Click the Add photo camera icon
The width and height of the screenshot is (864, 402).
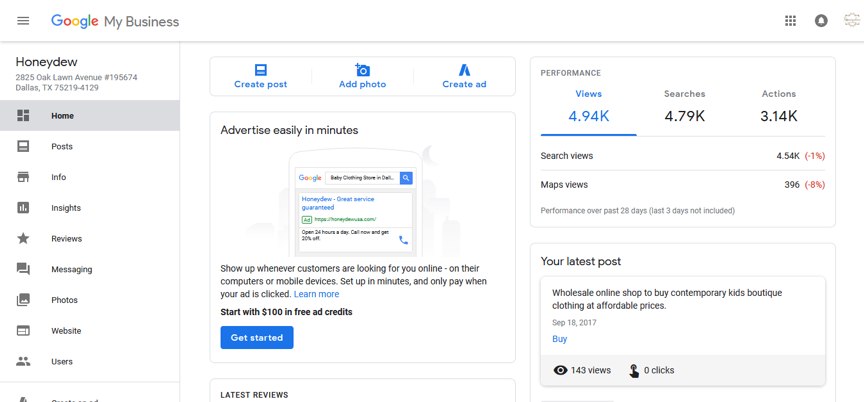click(x=362, y=69)
